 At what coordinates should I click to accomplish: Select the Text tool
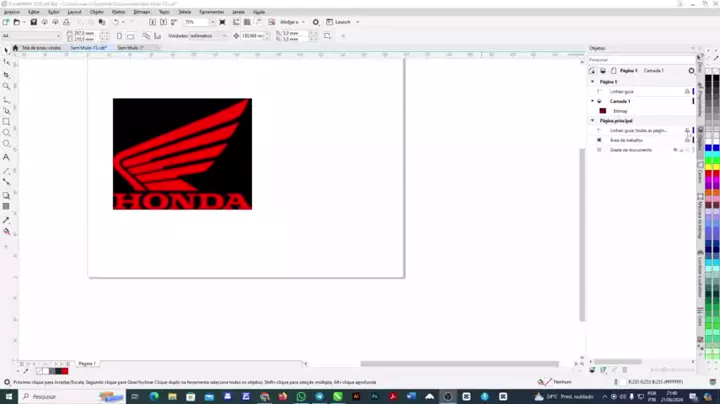pyautogui.click(x=6, y=158)
